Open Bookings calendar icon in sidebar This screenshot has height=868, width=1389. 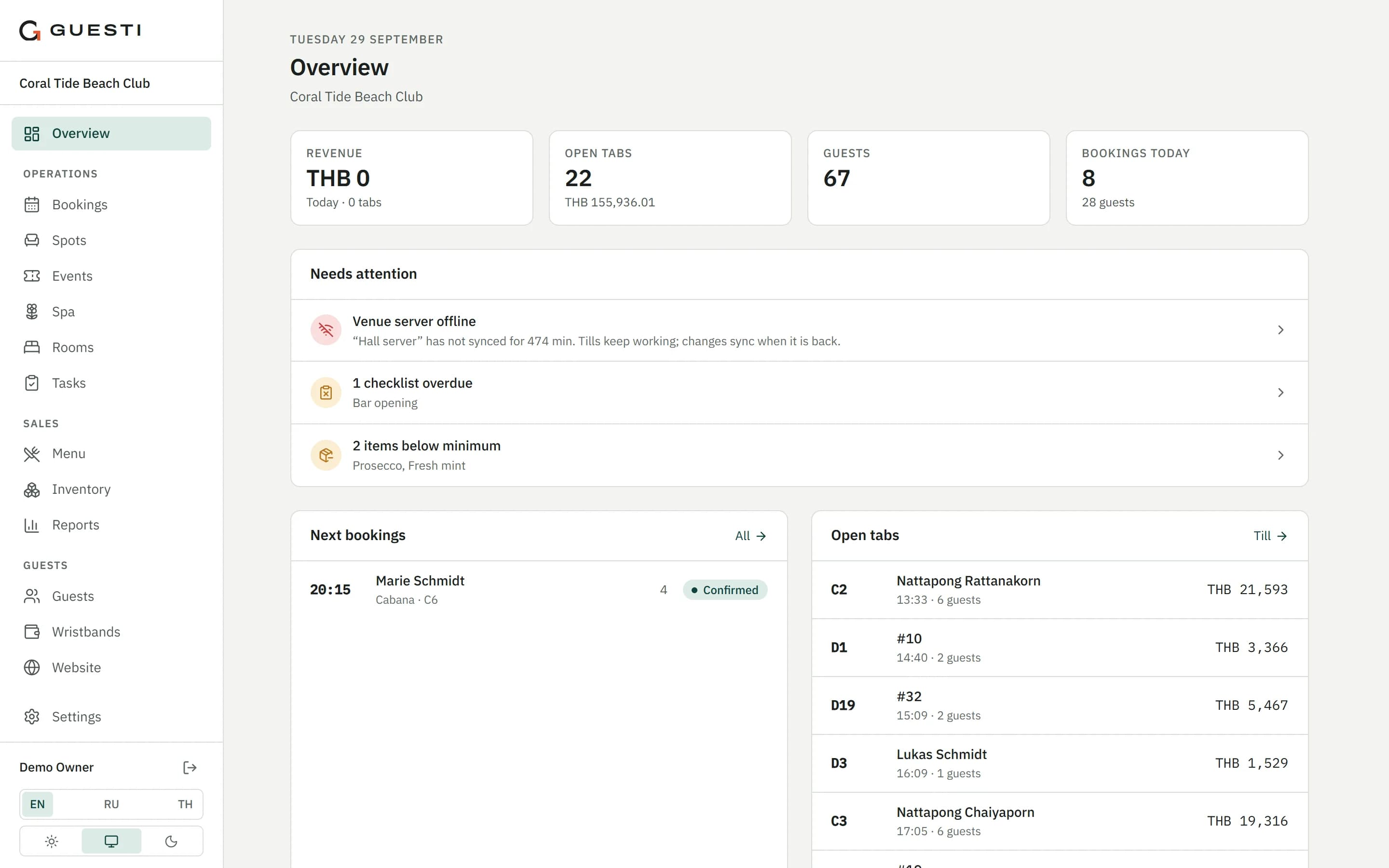[x=31, y=205]
